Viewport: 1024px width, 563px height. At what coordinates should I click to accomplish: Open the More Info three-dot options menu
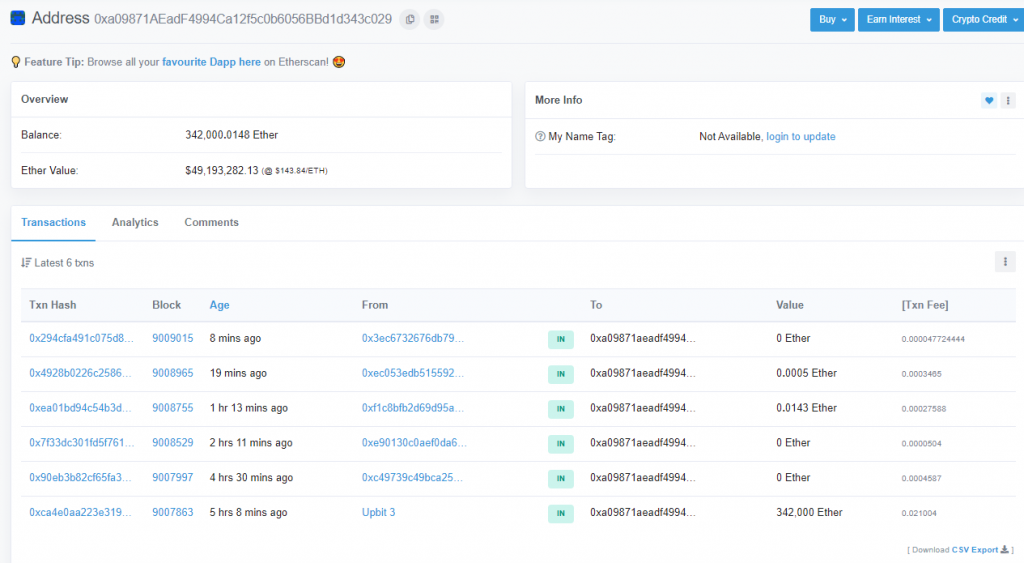1008,100
